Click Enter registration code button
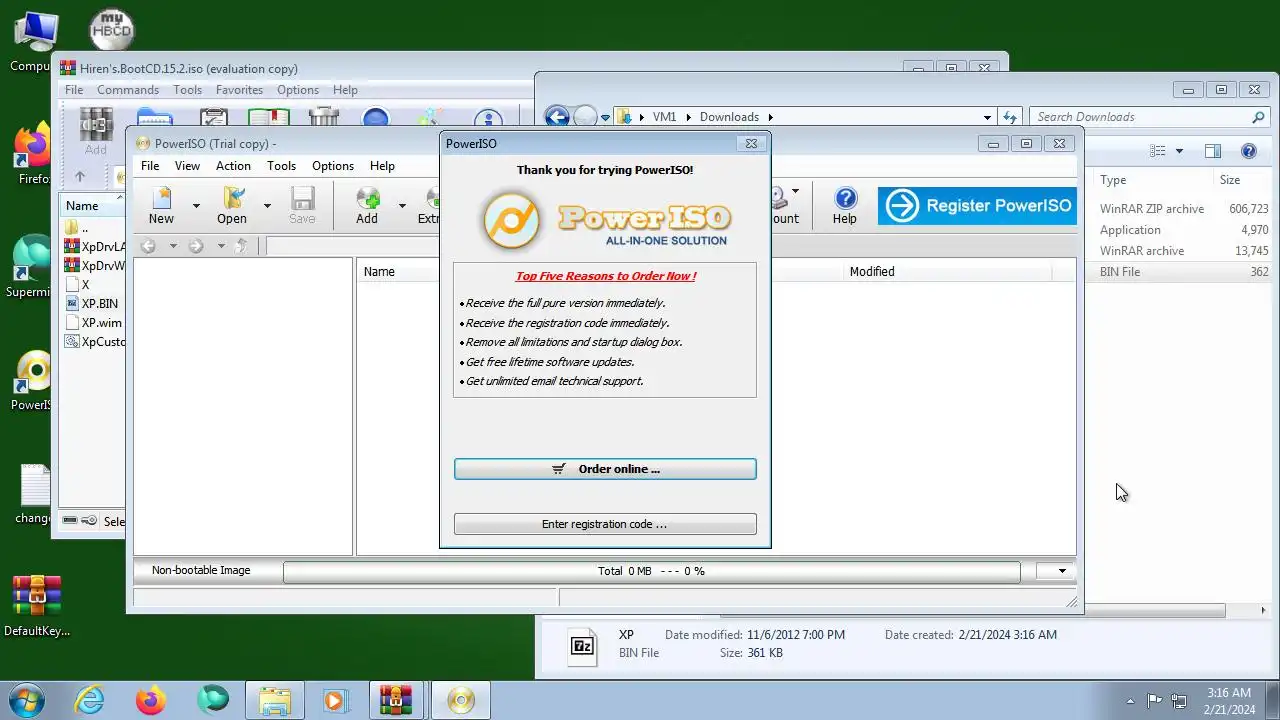 click(x=605, y=524)
